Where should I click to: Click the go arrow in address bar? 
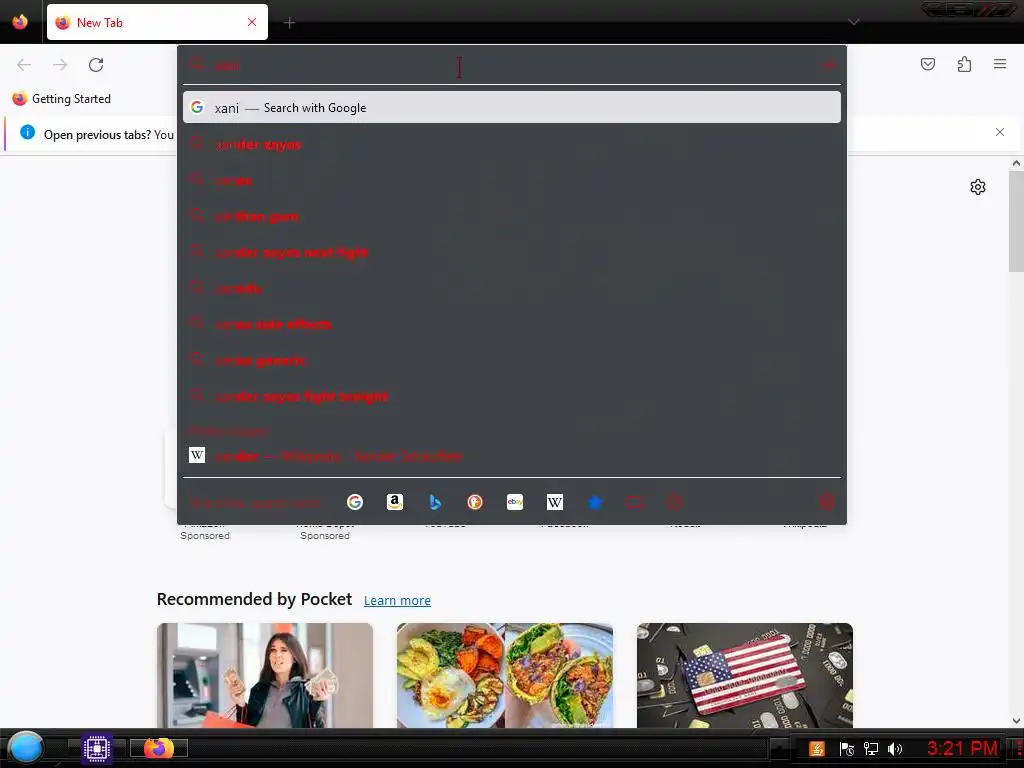pos(828,65)
